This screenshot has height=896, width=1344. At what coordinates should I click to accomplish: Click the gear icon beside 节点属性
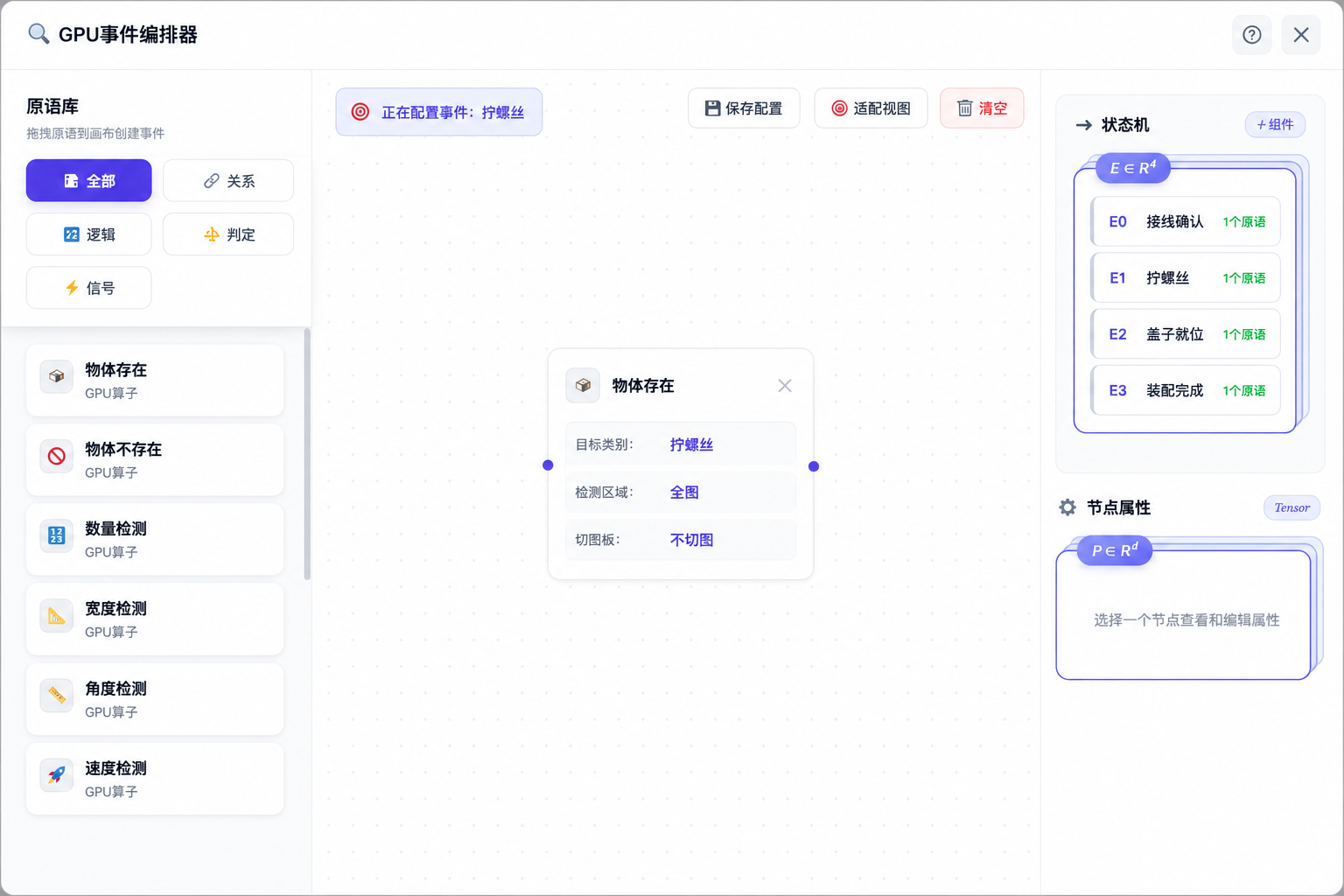click(1067, 507)
